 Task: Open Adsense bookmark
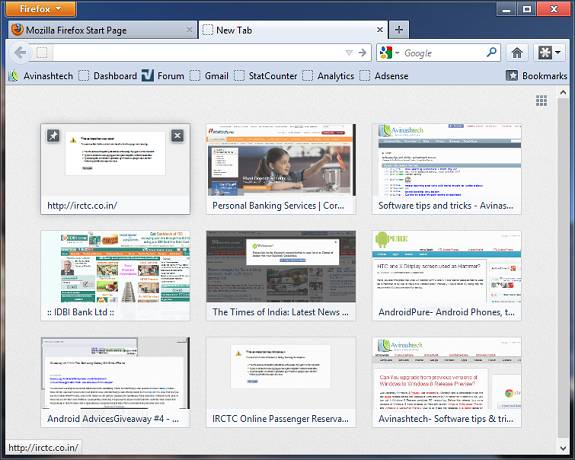coord(384,76)
